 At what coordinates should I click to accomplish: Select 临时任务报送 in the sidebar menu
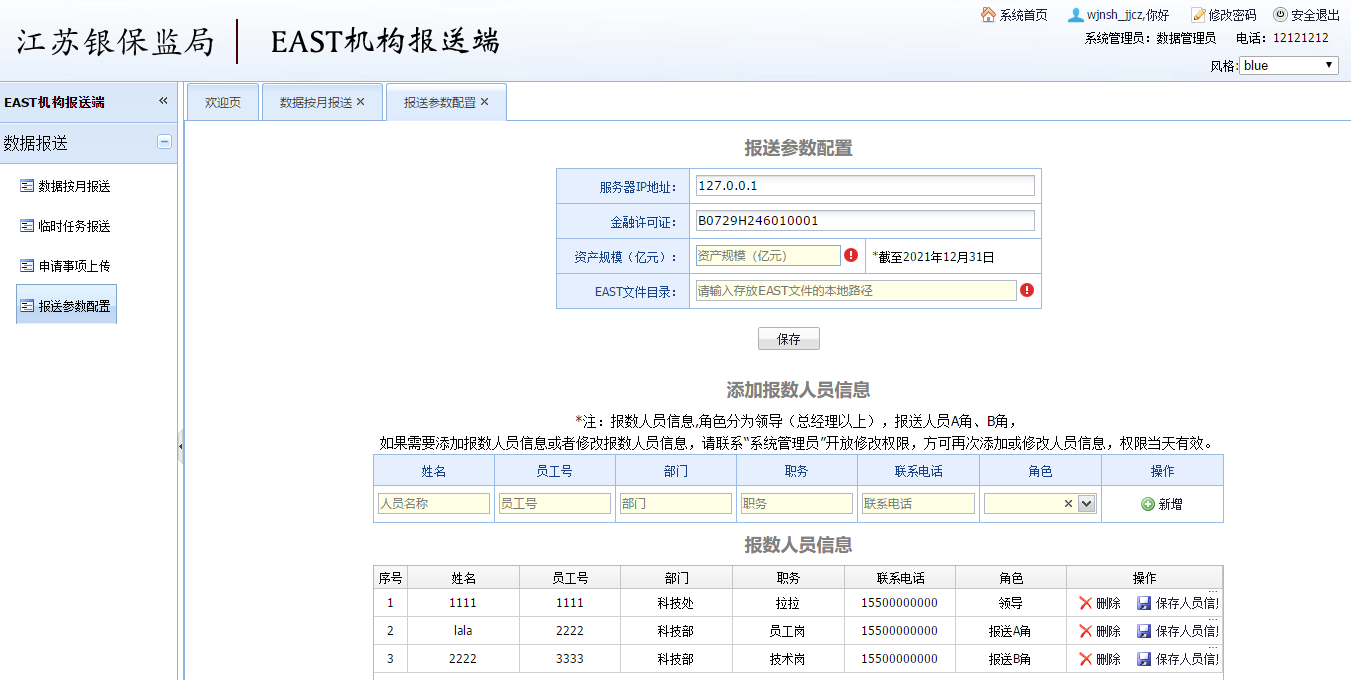[x=66, y=226]
